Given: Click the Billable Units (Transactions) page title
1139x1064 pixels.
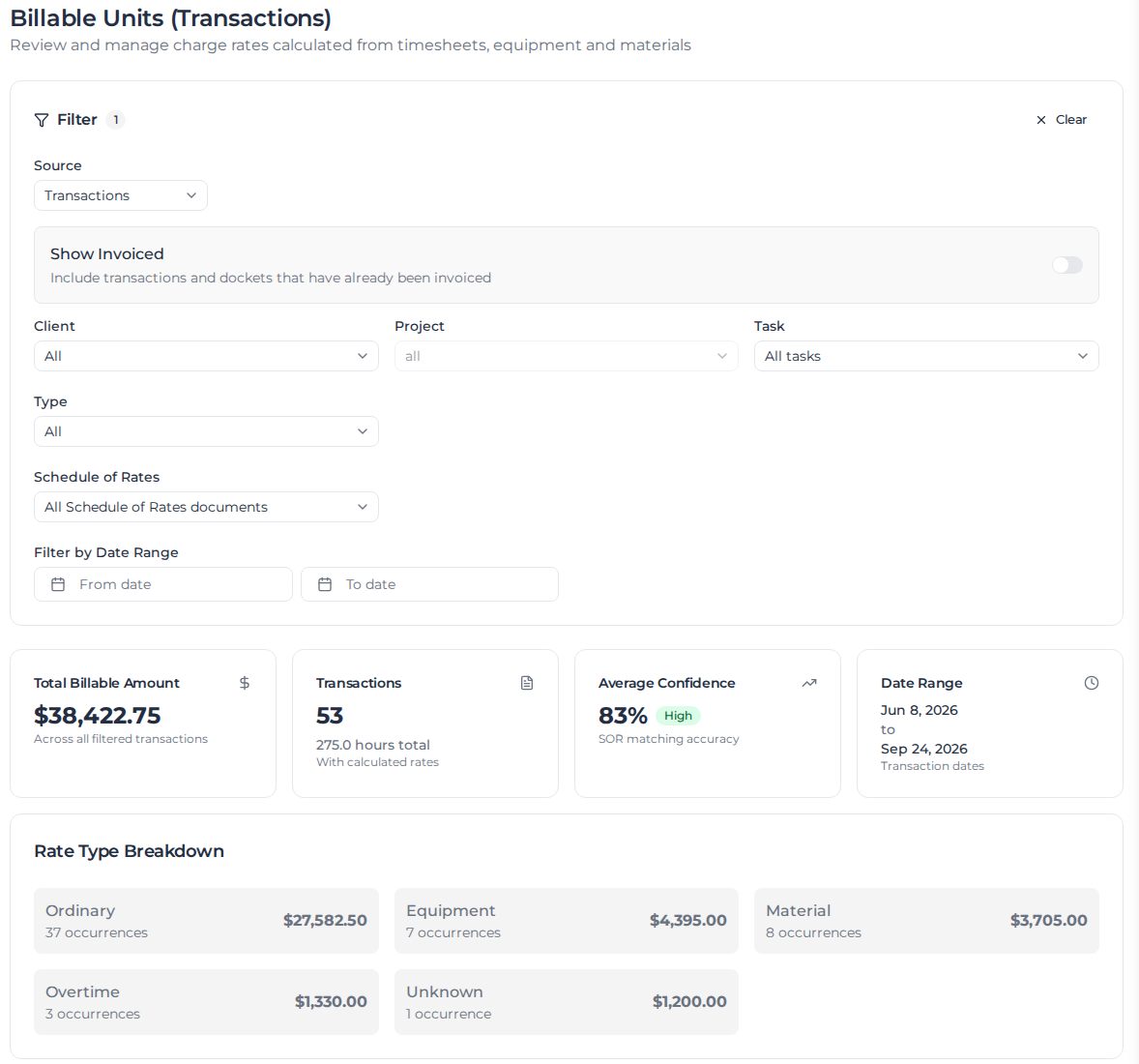Looking at the screenshot, I should pos(171,18).
